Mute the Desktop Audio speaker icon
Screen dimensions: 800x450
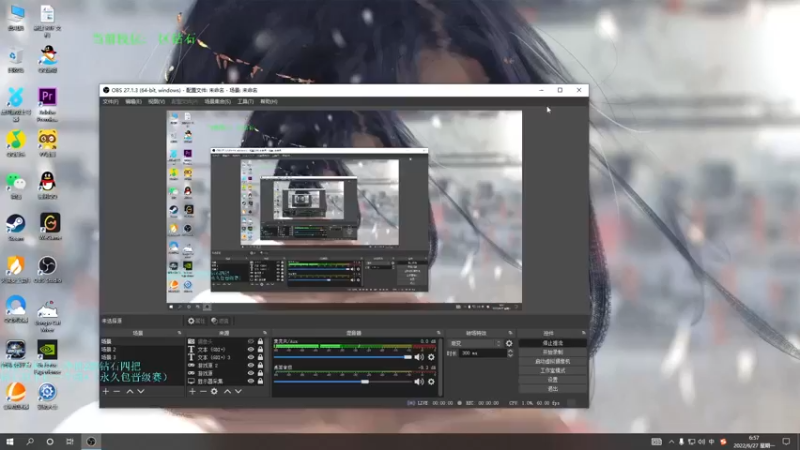419,382
